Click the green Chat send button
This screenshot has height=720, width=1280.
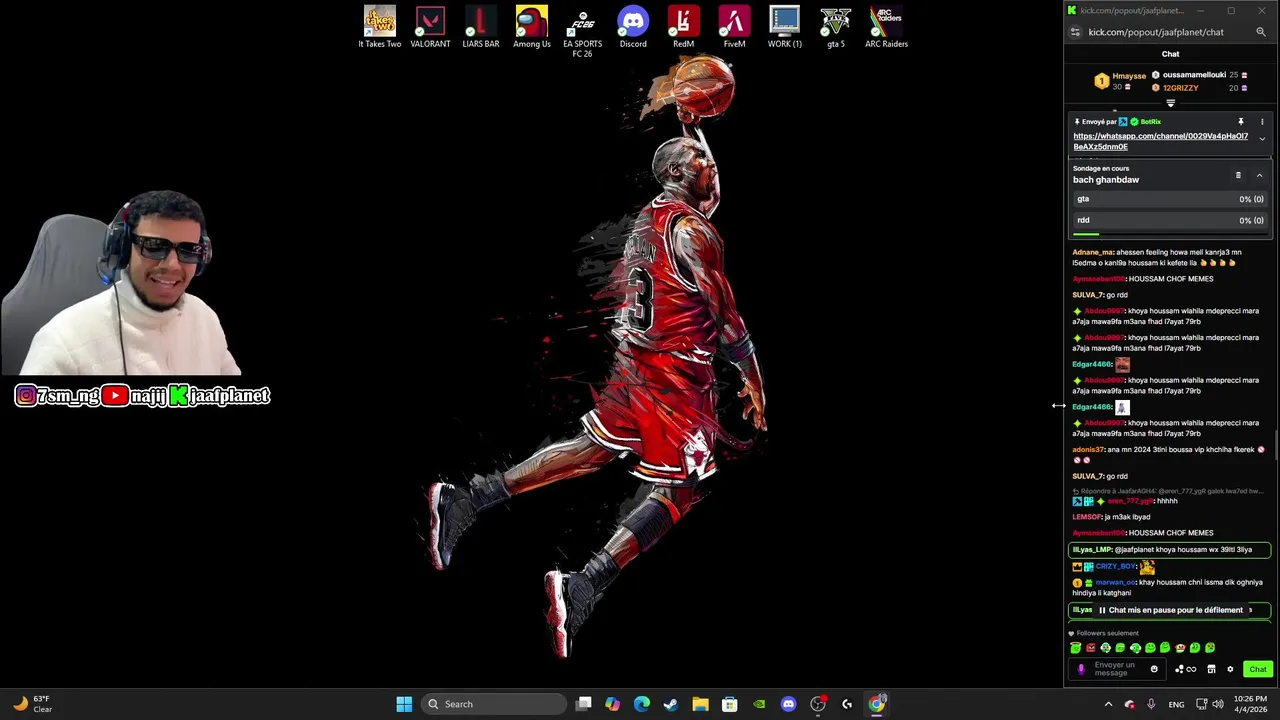point(1257,669)
